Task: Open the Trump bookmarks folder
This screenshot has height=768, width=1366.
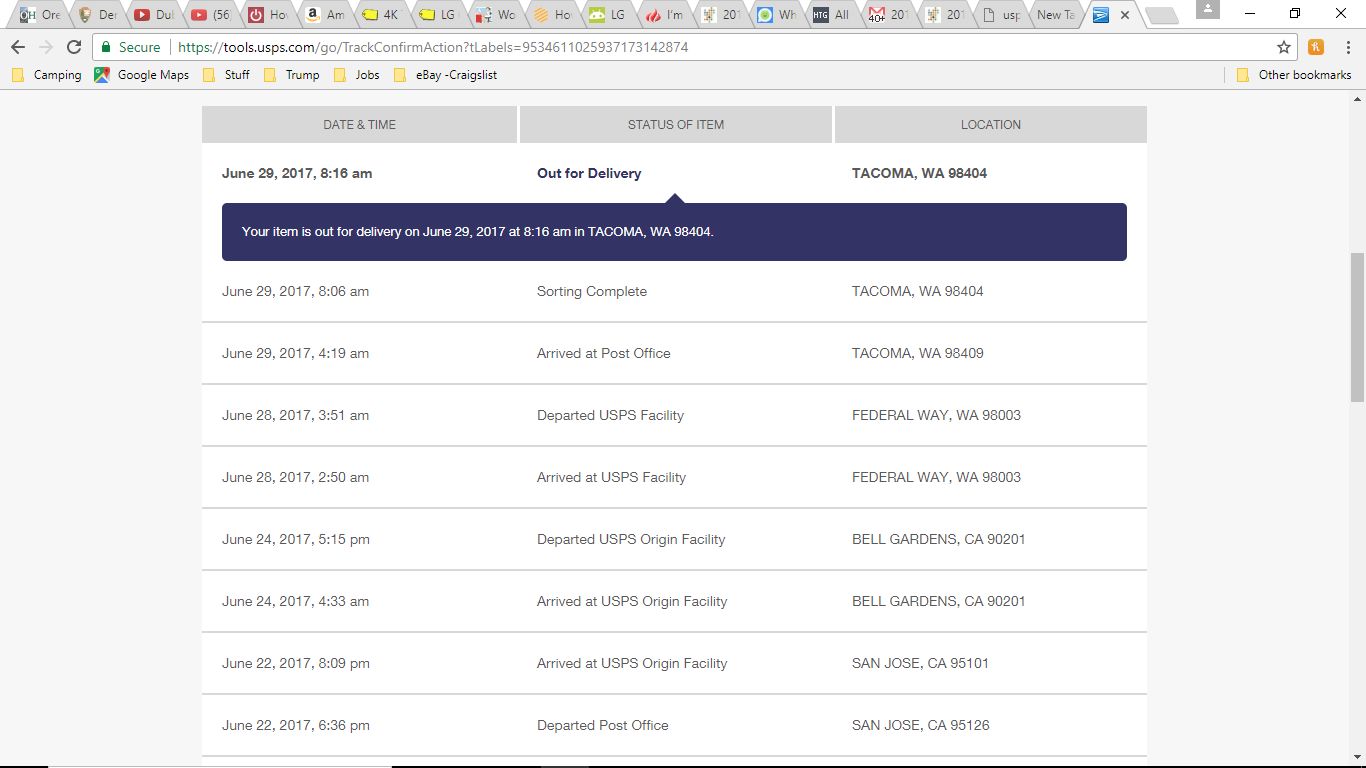Action: [x=292, y=75]
